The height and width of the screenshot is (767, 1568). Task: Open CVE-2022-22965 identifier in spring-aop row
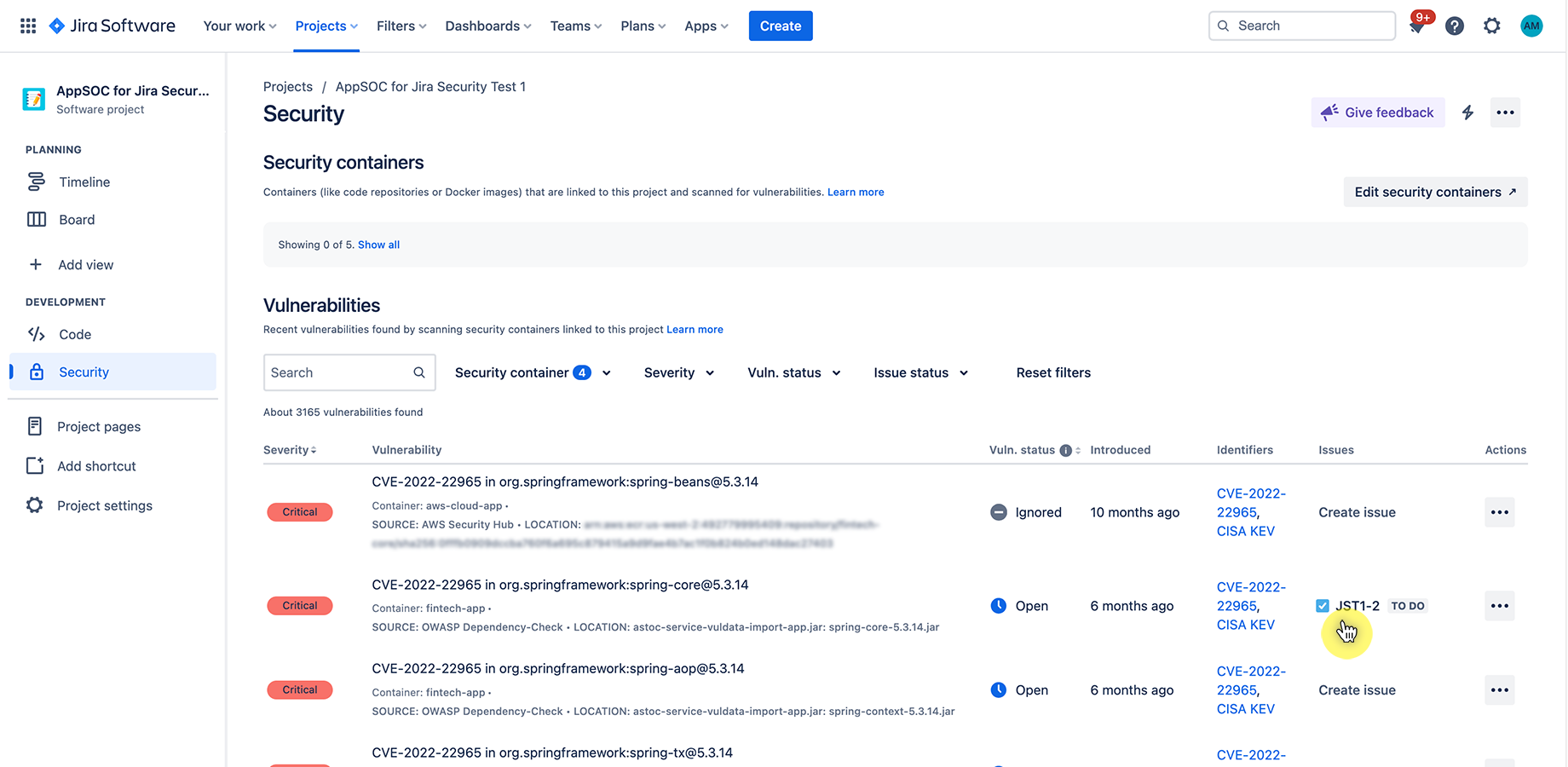1251,681
